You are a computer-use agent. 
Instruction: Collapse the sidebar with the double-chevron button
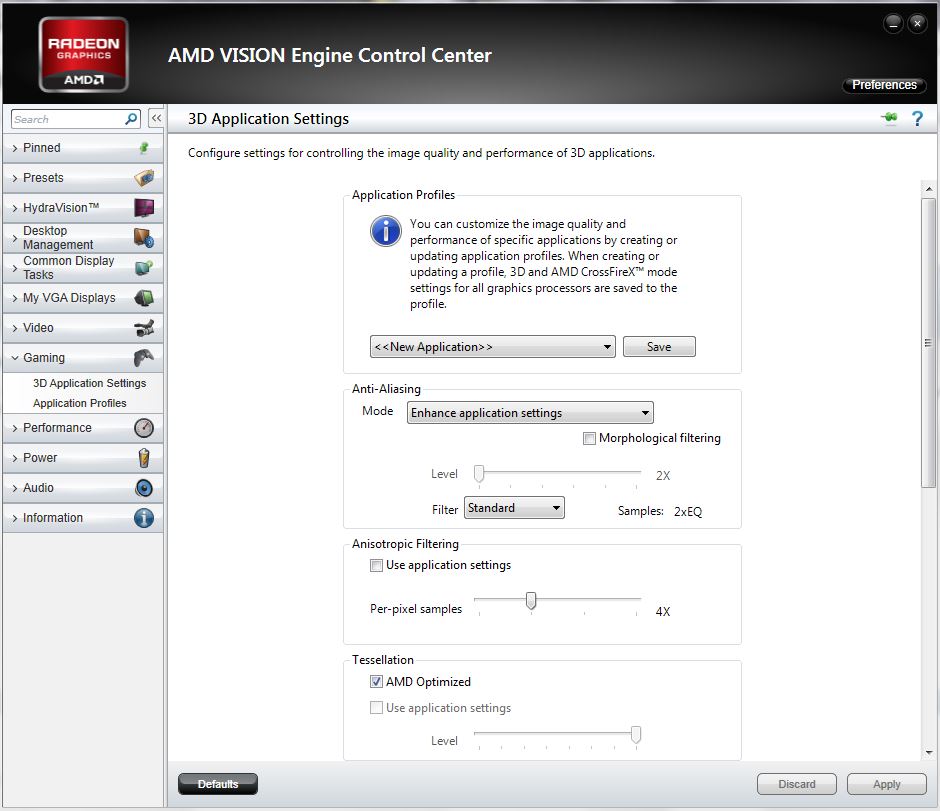click(156, 118)
